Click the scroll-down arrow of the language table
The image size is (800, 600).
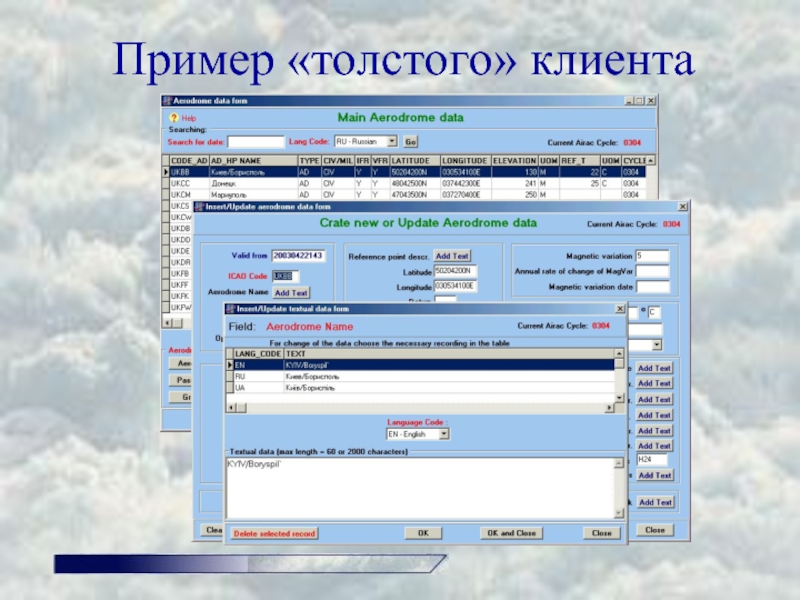click(x=619, y=398)
